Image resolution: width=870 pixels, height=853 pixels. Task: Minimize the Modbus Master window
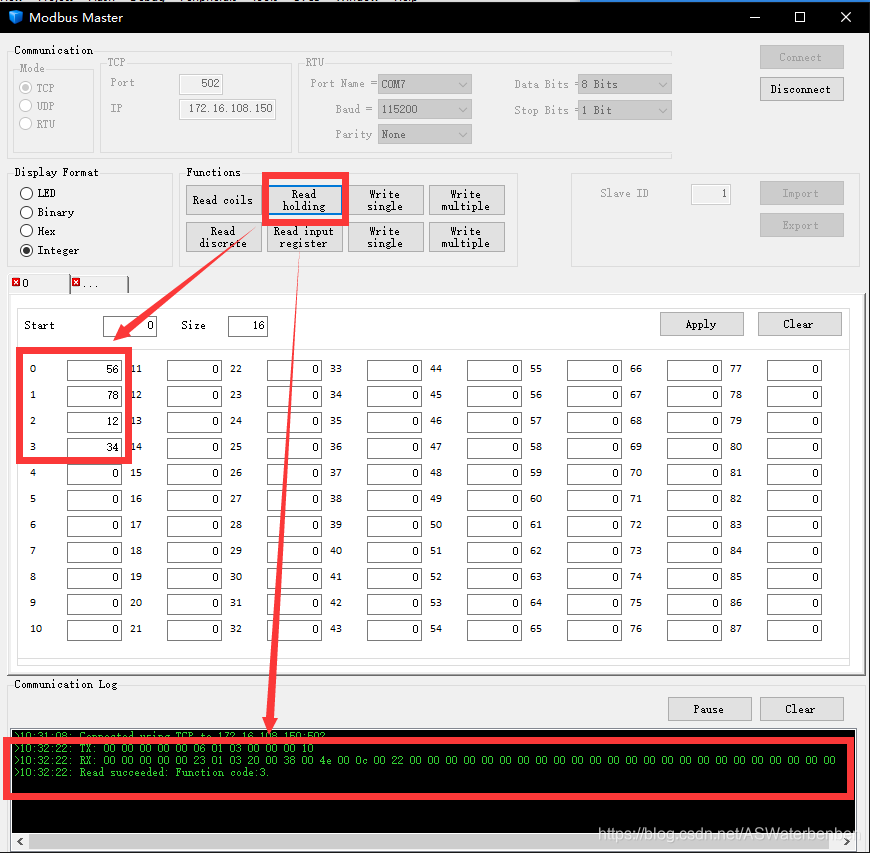pos(755,17)
